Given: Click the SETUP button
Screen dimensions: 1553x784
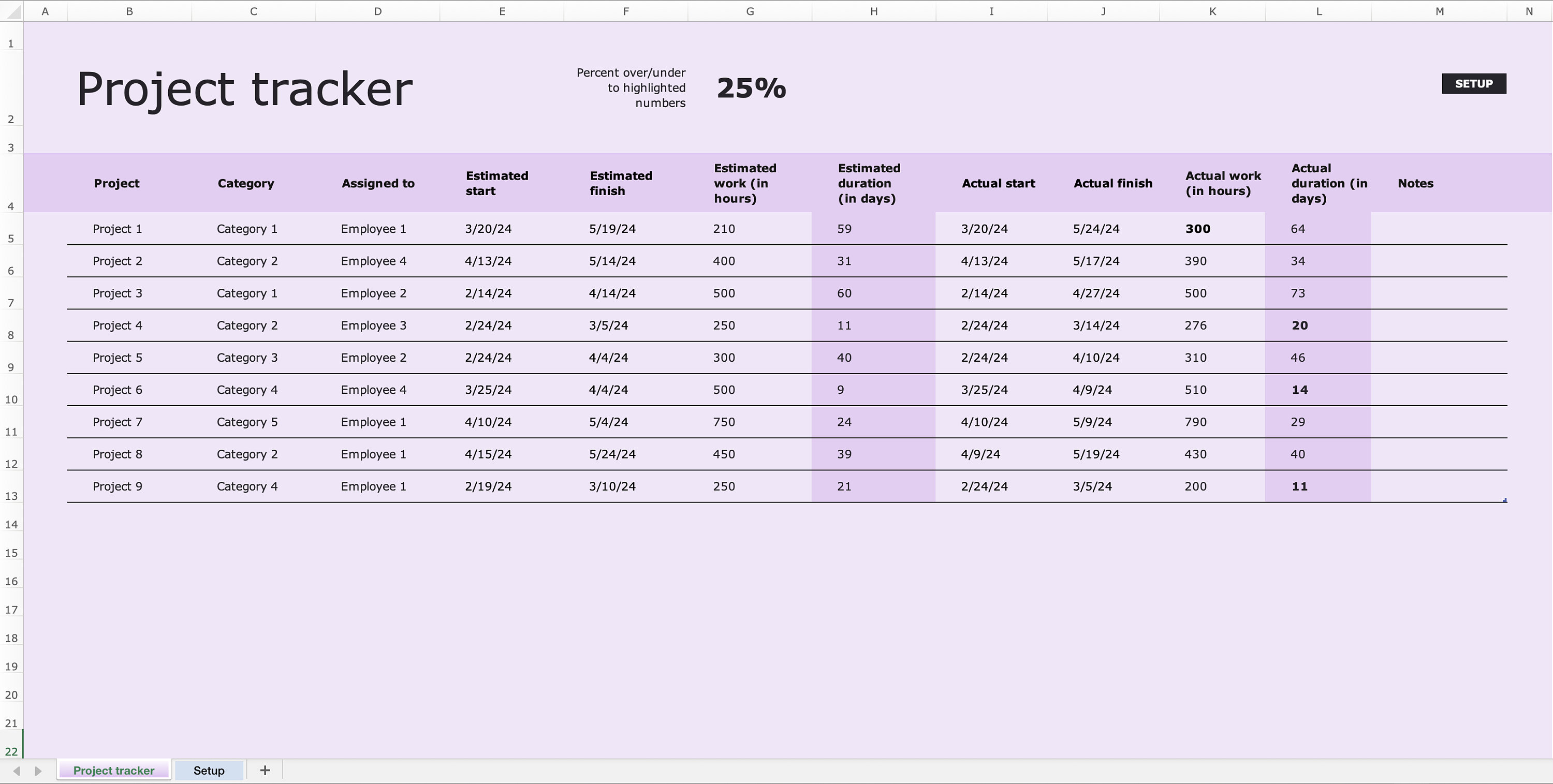Looking at the screenshot, I should tap(1473, 84).
